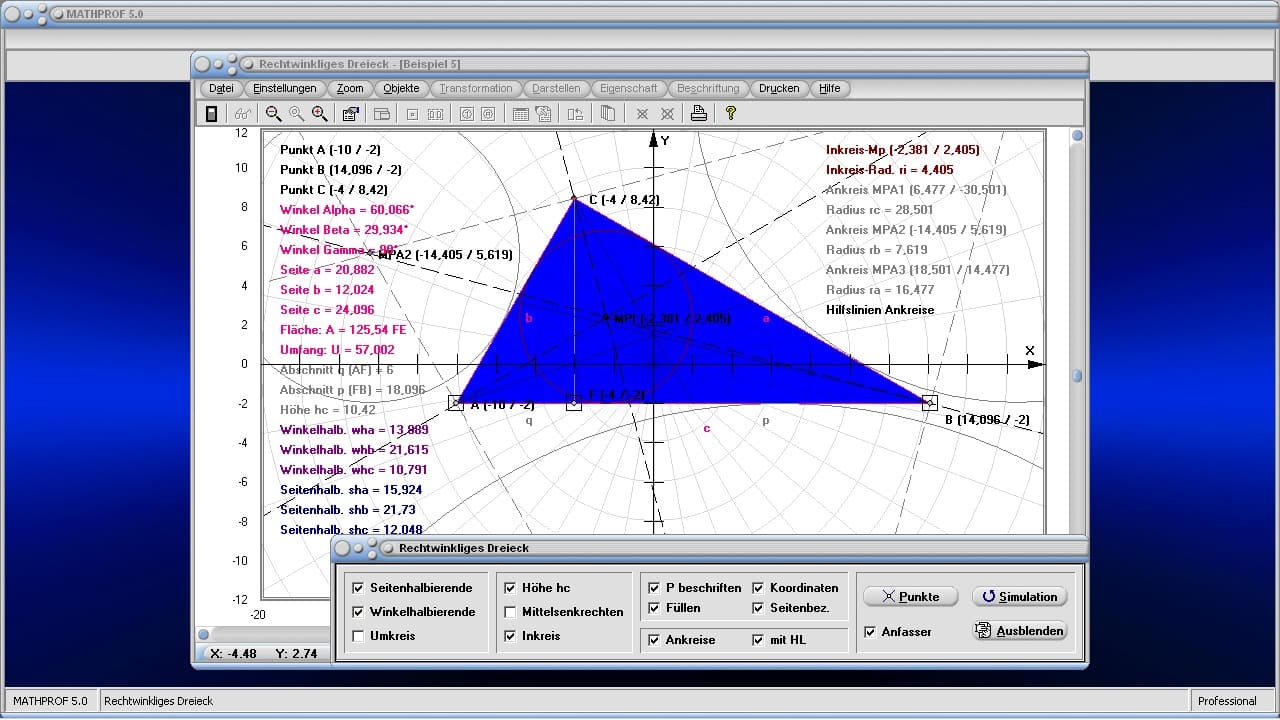Click the 'Professional' status bar entry
This screenshot has height=720, width=1280.
(1227, 701)
